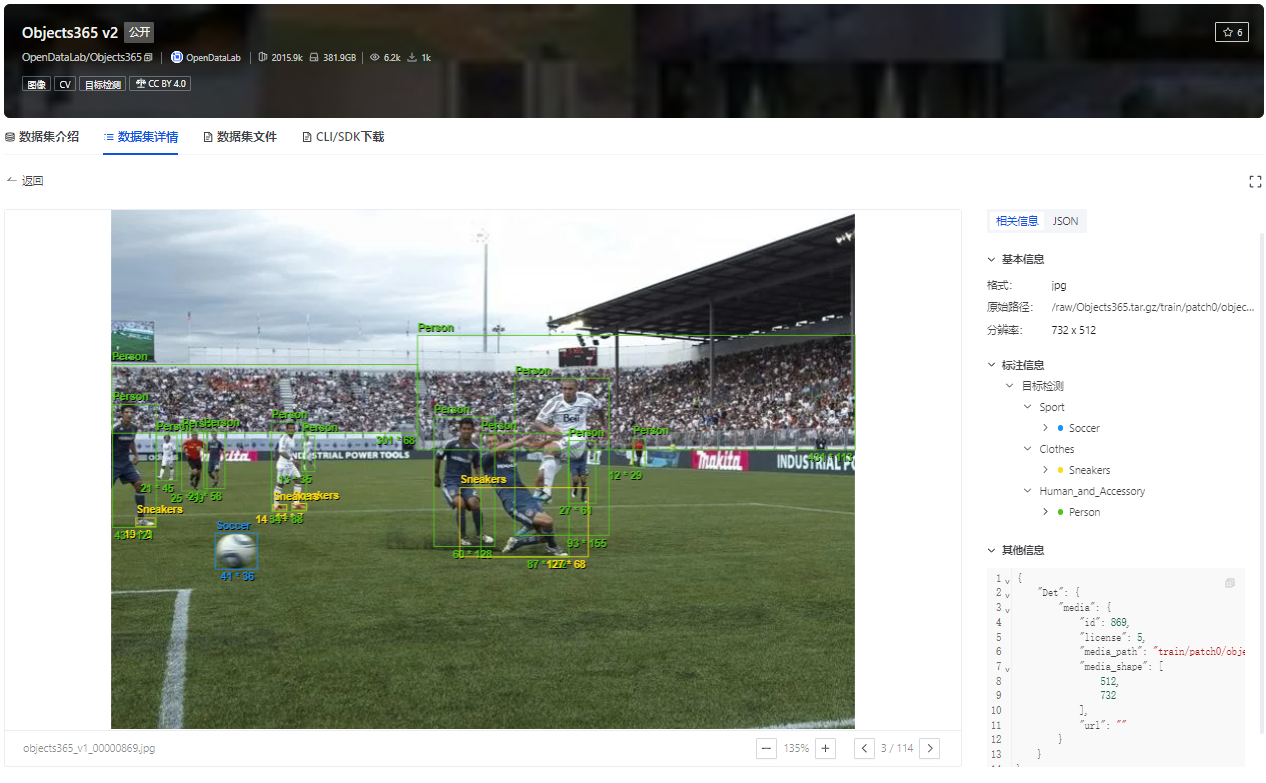This screenshot has height=783, width=1266.
Task: Select the 相关信息 panel tab
Action: tap(1017, 221)
